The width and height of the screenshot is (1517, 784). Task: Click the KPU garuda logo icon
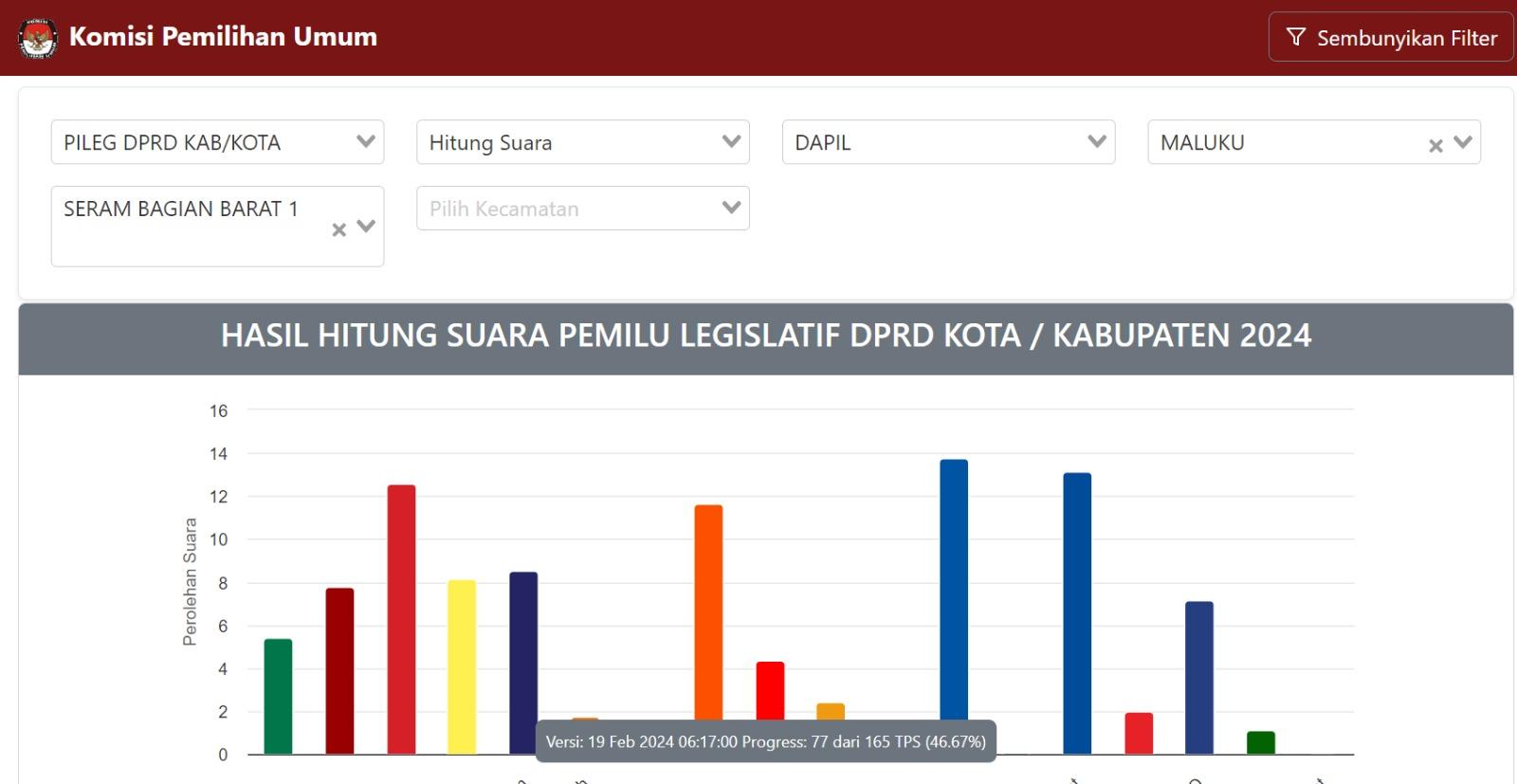click(x=38, y=38)
